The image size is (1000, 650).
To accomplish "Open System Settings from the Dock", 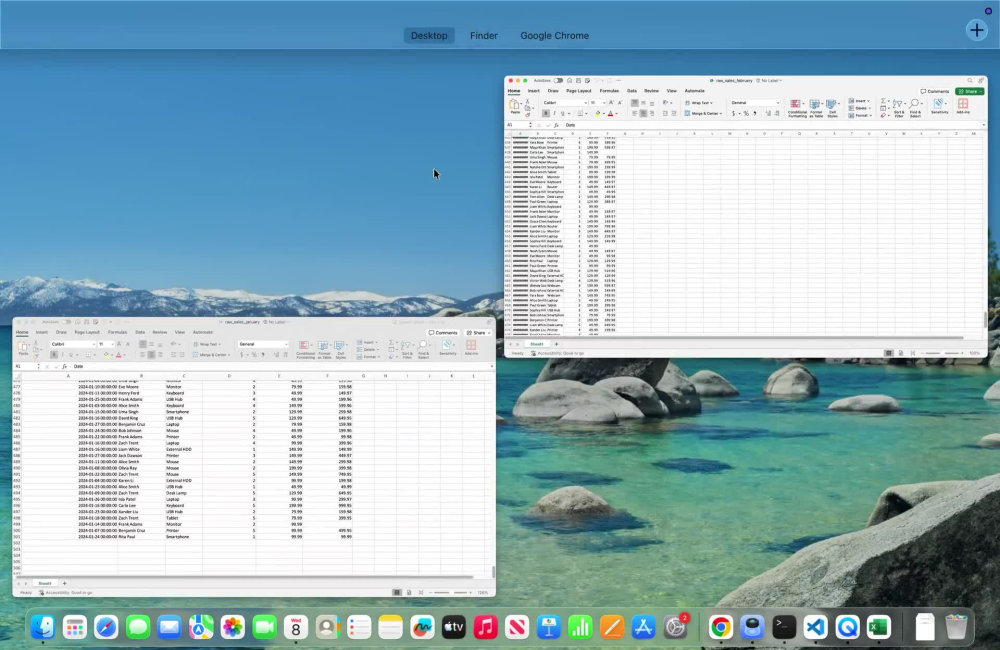I will pos(675,628).
